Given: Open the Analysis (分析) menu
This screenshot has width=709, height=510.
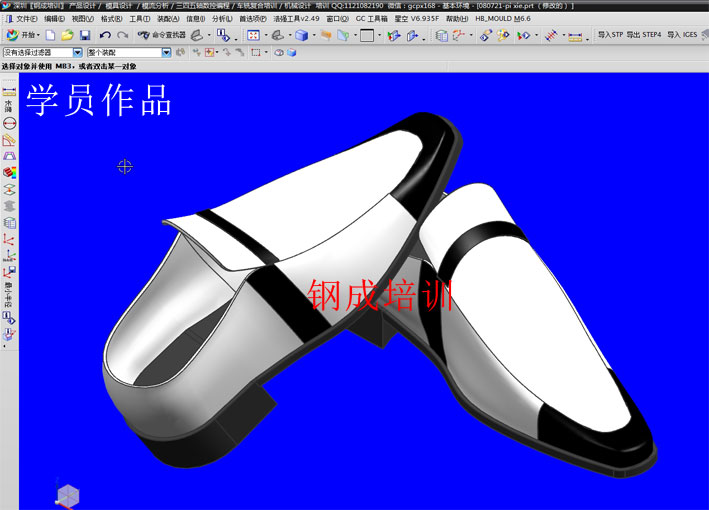Looking at the screenshot, I should pos(222,19).
